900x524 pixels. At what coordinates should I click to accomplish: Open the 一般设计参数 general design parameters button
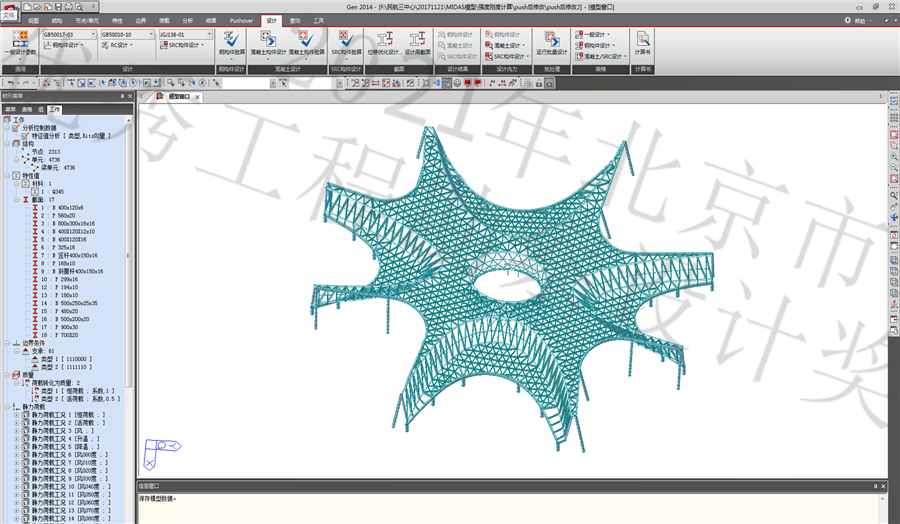(20, 45)
